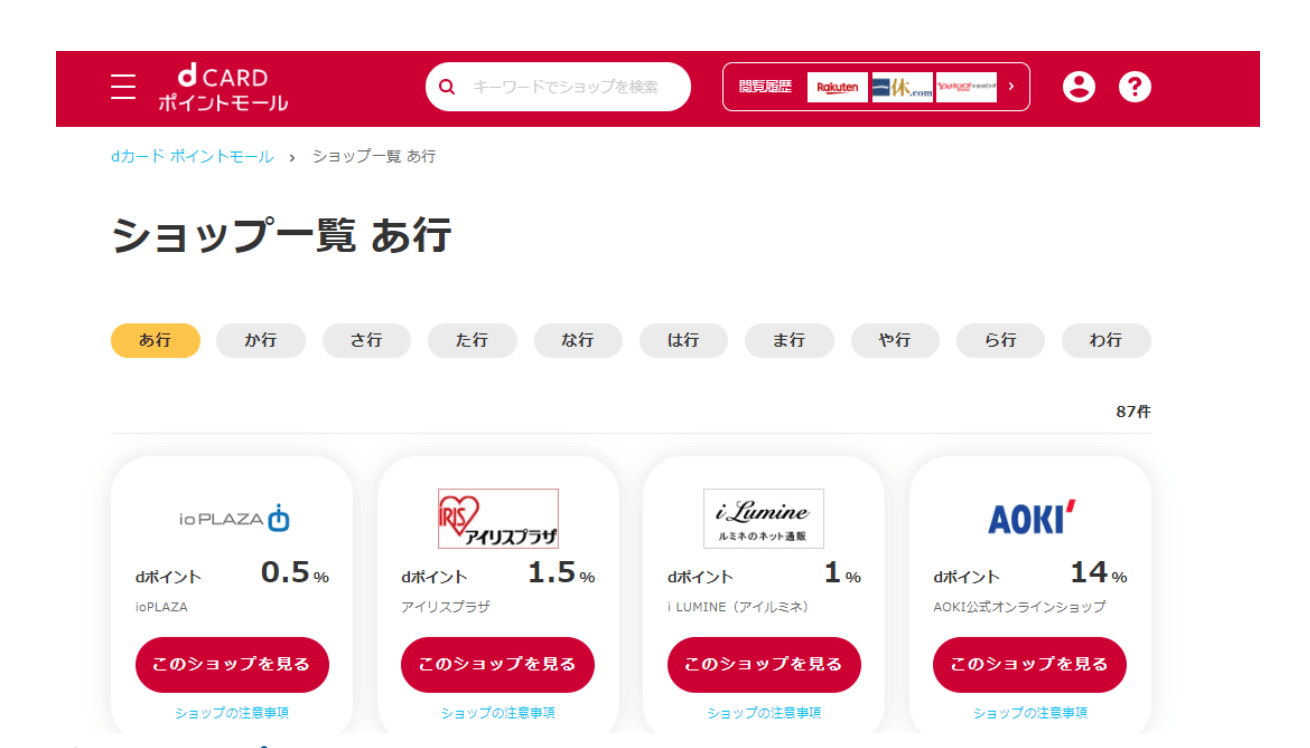Switch to the わ行 tab
1310x748 pixels.
click(1105, 340)
